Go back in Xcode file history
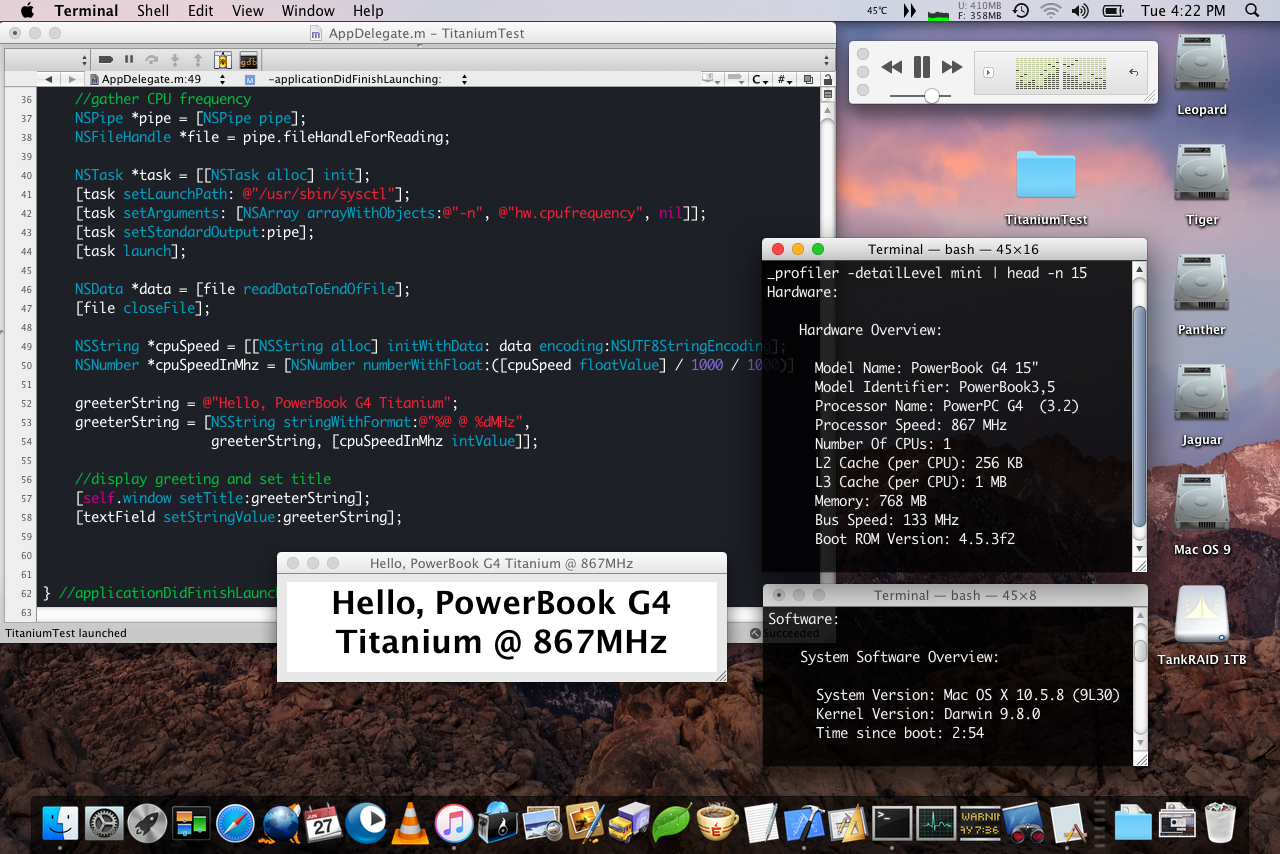This screenshot has height=854, width=1280. pyautogui.click(x=48, y=79)
